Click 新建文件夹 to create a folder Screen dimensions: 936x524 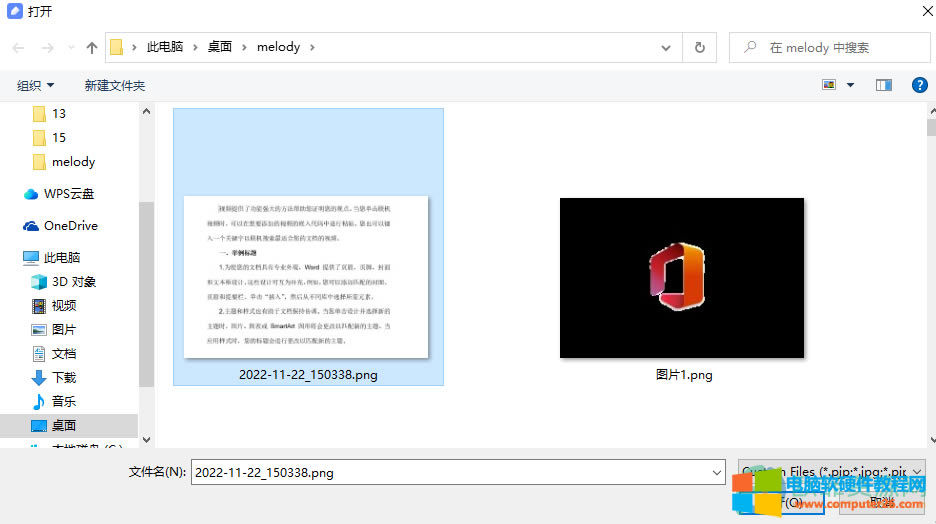coord(114,85)
